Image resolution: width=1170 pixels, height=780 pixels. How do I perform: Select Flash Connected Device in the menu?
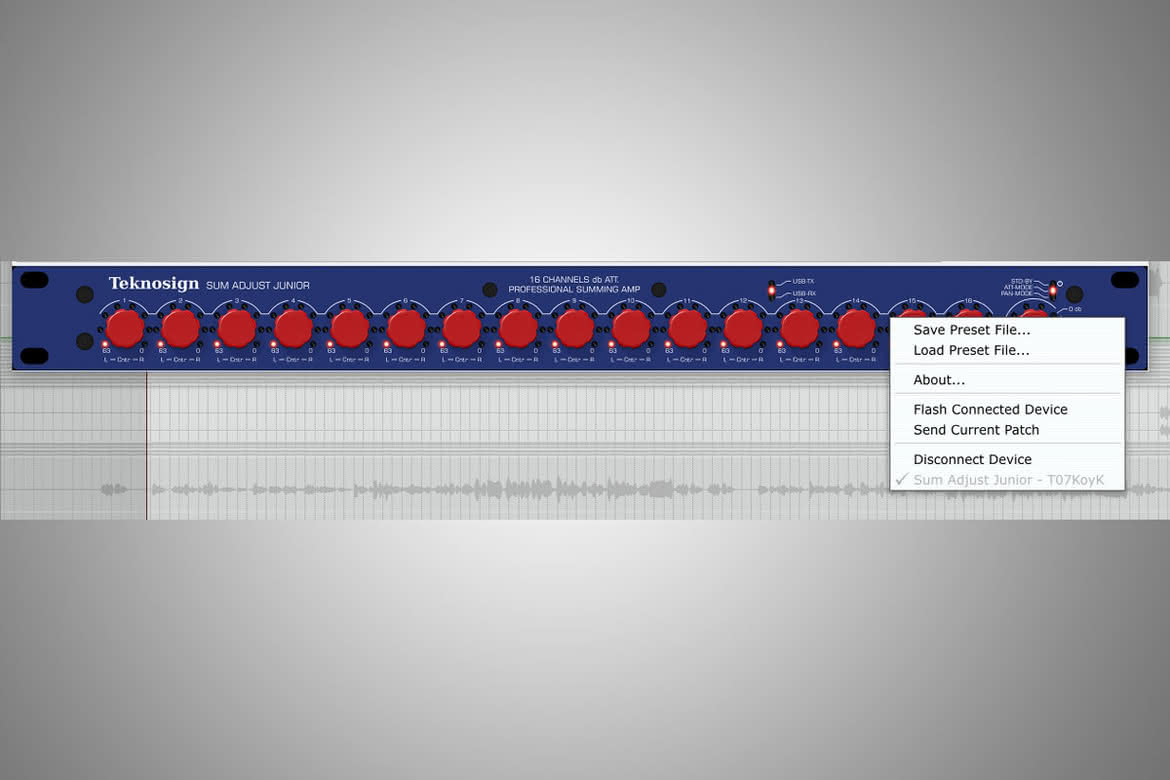coord(1007,409)
